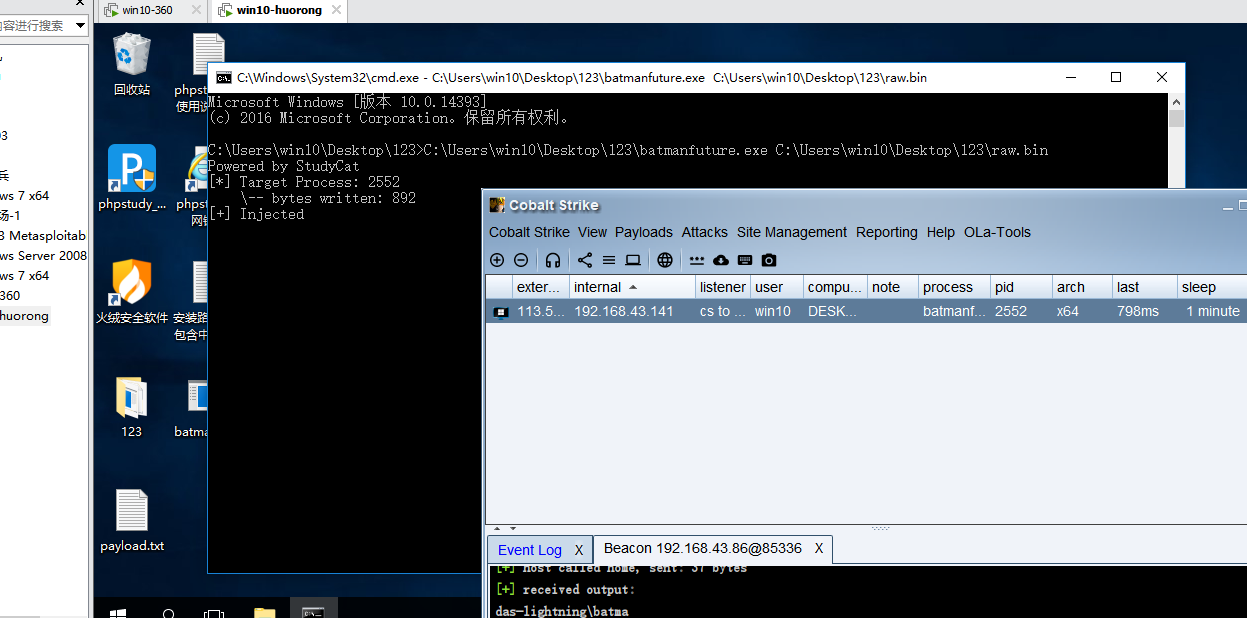Click the Cobalt Strike window title icon

[x=497, y=205]
